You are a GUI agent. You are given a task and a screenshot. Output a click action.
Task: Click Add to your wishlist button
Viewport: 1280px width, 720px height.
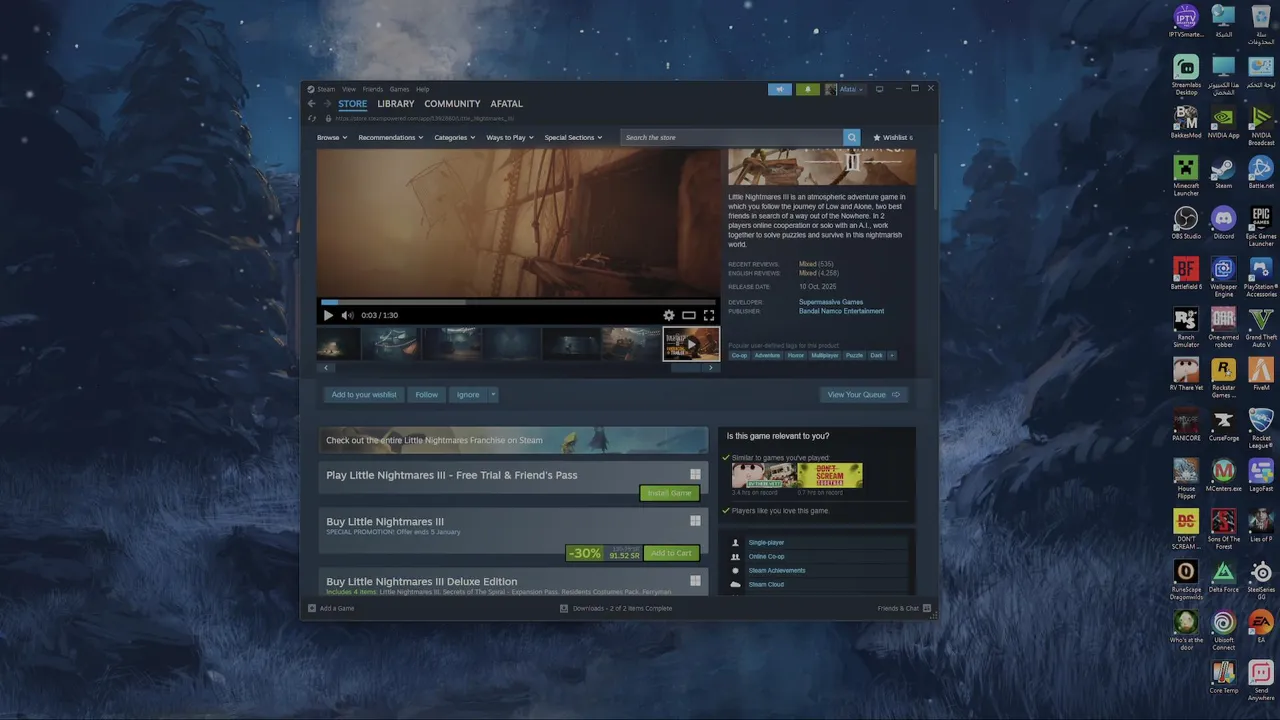pyautogui.click(x=364, y=394)
